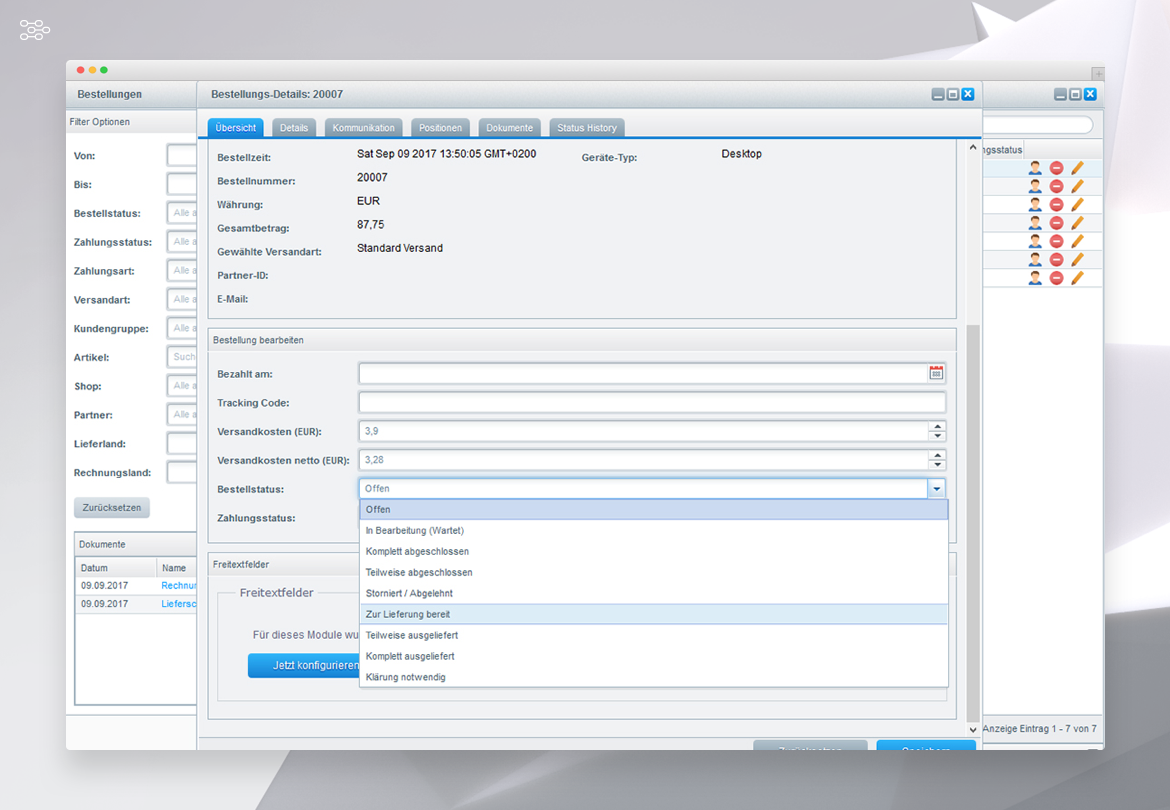Click the Bestellstatus field showing Offen

[x=643, y=489]
